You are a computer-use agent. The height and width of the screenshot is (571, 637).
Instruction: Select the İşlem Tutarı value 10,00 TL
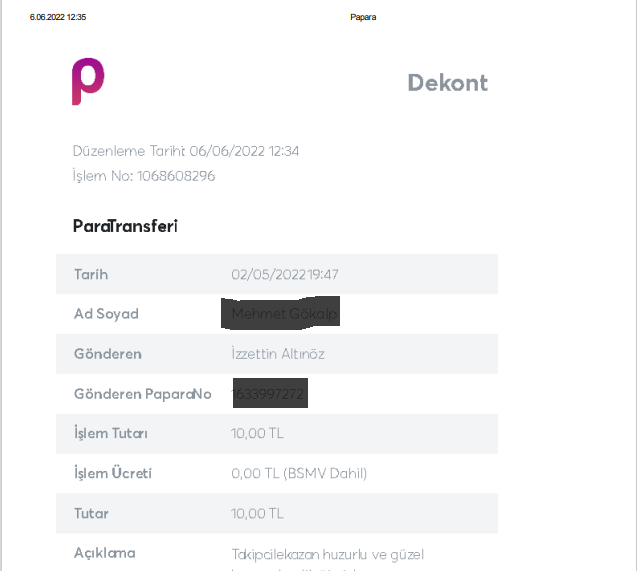point(257,433)
